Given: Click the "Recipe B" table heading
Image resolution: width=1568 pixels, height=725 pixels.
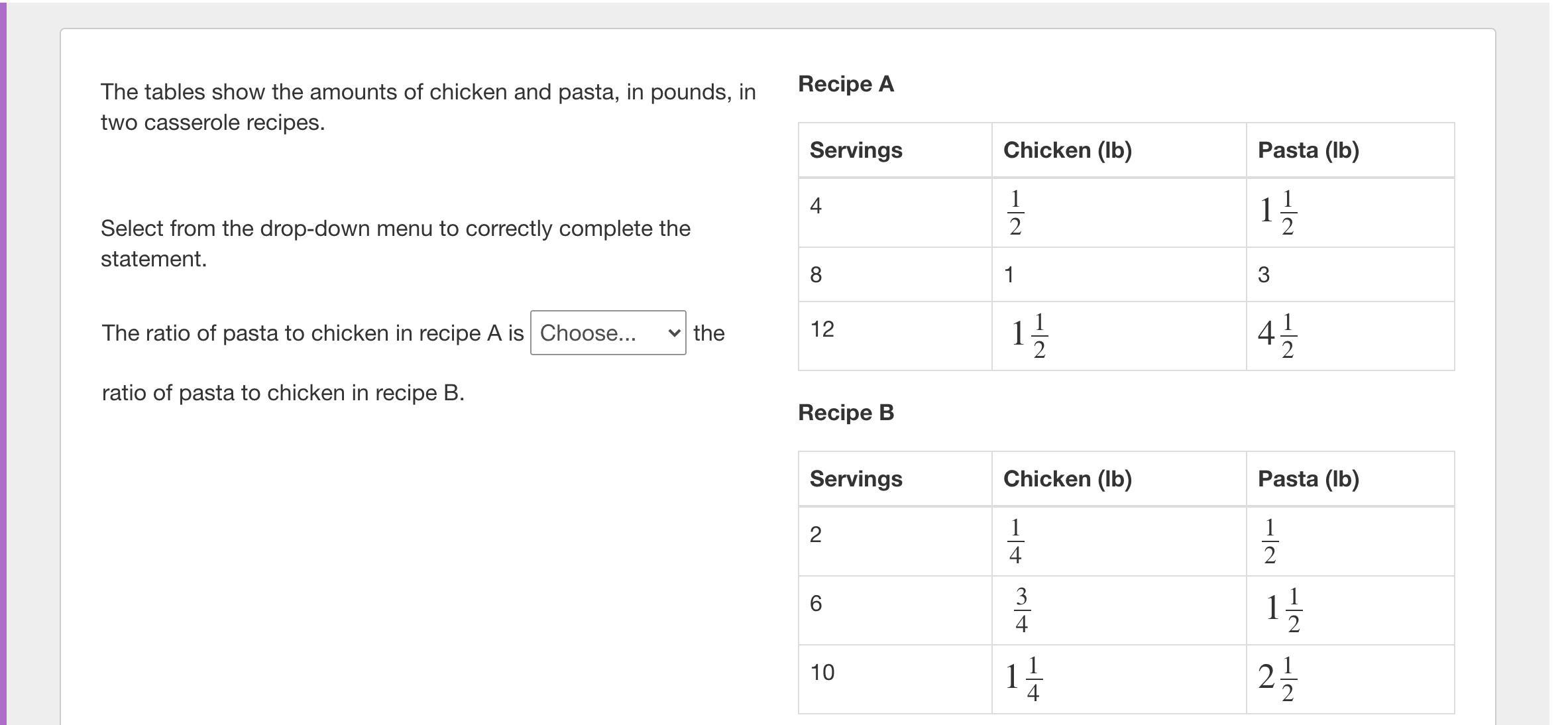Looking at the screenshot, I should 846,413.
